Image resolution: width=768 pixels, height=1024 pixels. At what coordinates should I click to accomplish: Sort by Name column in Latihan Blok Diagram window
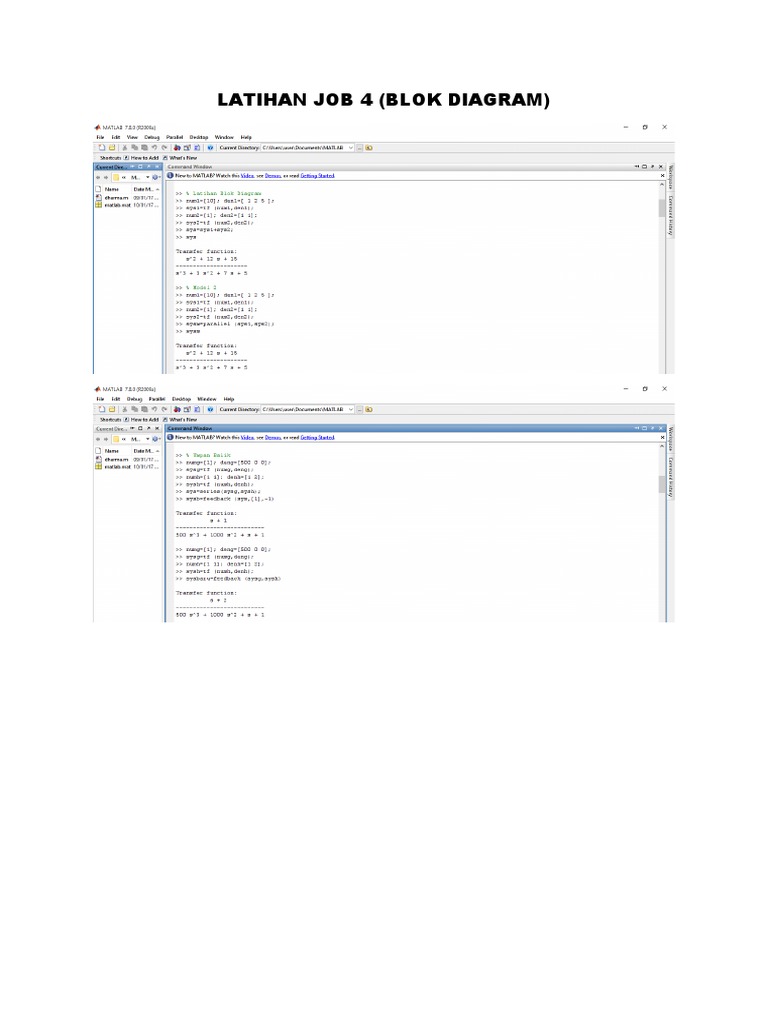(112, 189)
